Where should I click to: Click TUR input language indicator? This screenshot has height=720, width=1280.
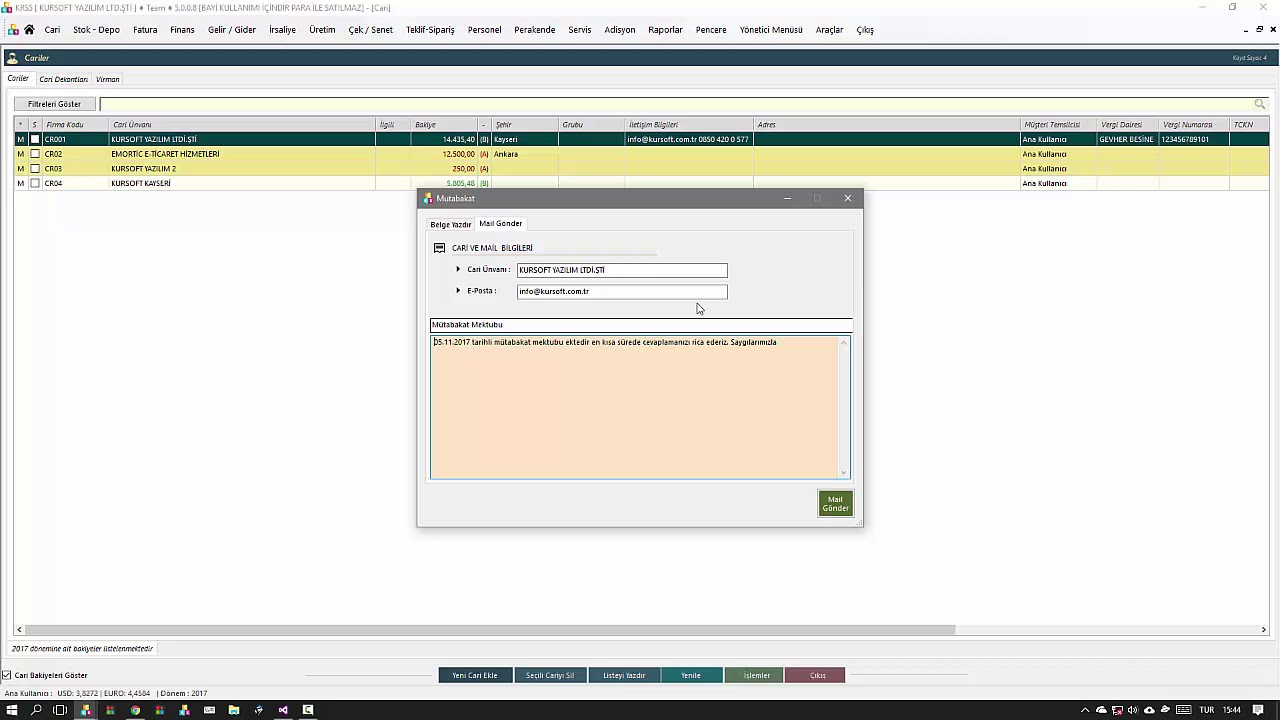click(x=1207, y=710)
